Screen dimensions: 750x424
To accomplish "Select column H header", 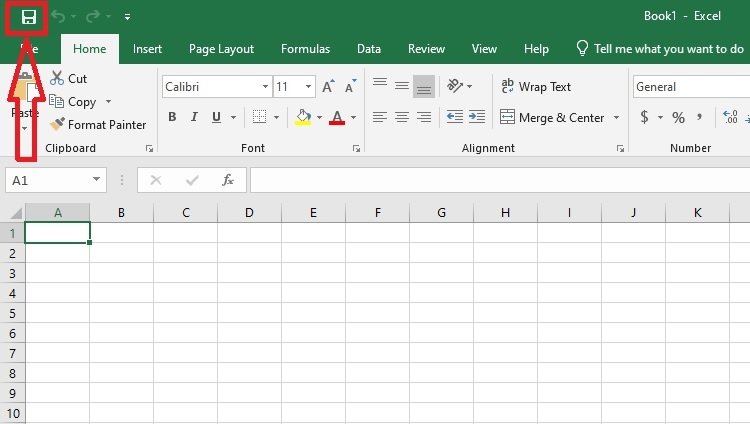I will pos(505,212).
